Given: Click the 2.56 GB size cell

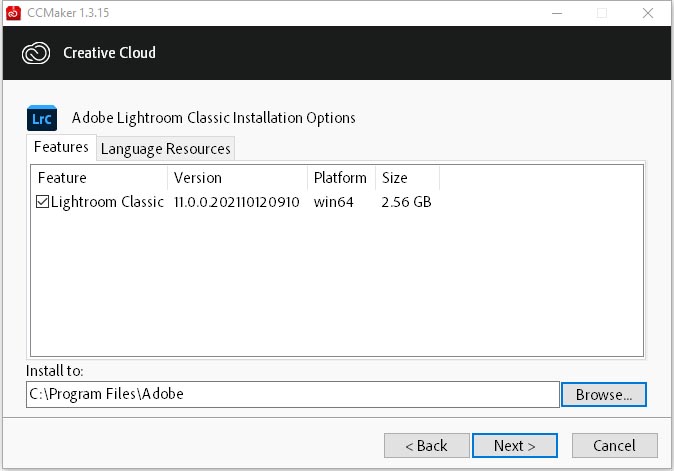Looking at the screenshot, I should 406,202.
